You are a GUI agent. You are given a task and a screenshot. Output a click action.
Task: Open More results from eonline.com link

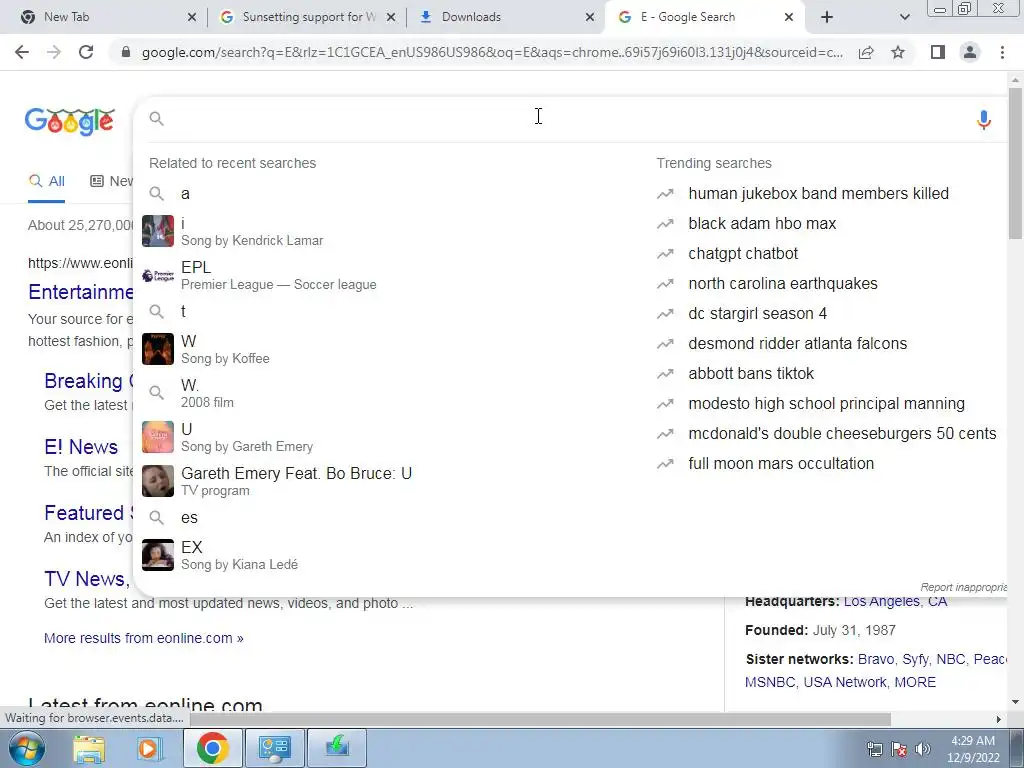(144, 638)
